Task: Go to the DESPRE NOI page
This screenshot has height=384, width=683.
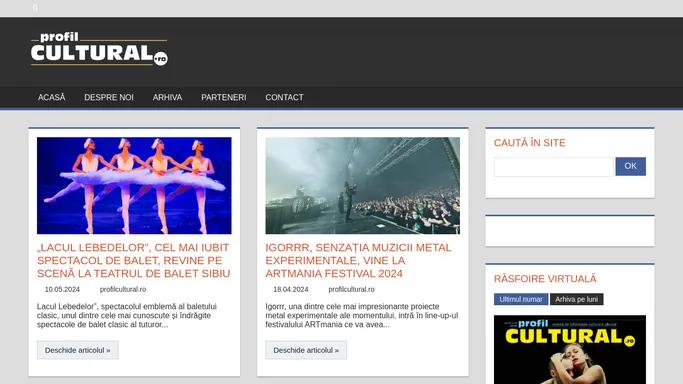Action: pyautogui.click(x=109, y=98)
